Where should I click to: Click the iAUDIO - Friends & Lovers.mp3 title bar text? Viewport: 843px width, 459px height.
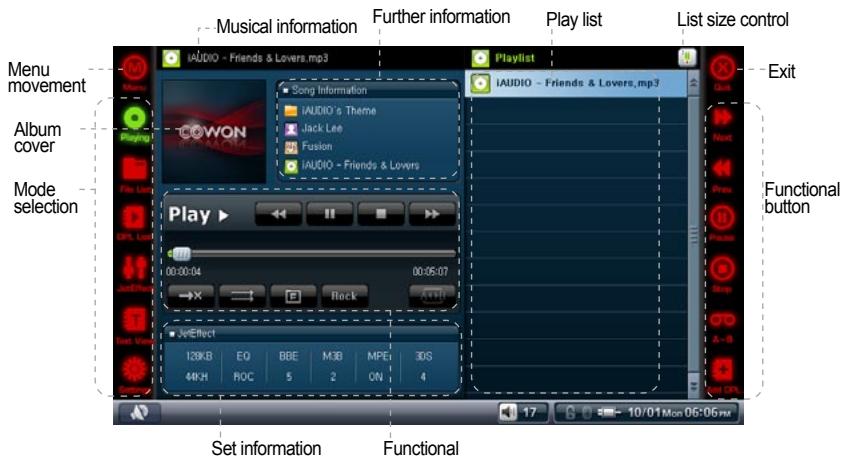[257, 58]
